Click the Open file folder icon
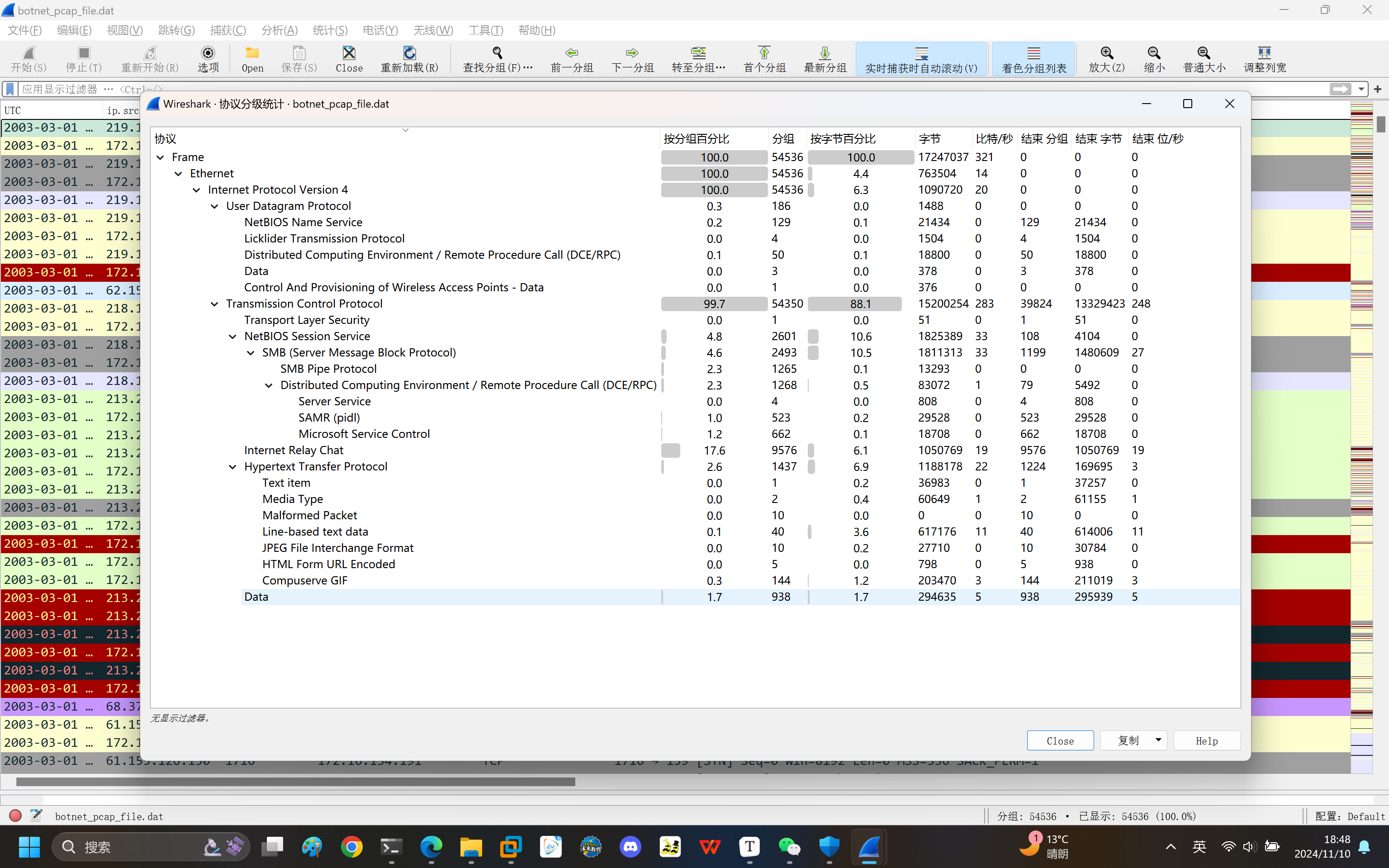 (252, 53)
